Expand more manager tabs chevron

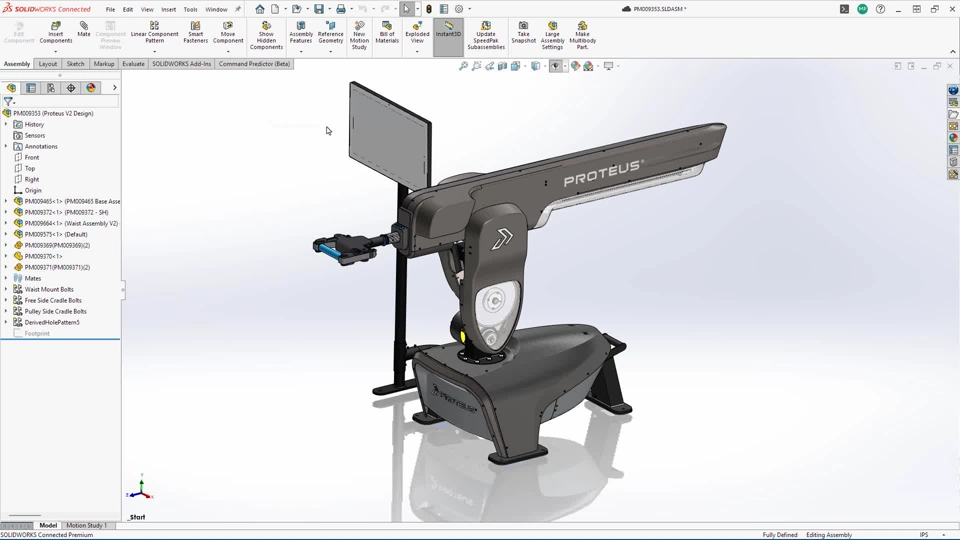(x=114, y=88)
